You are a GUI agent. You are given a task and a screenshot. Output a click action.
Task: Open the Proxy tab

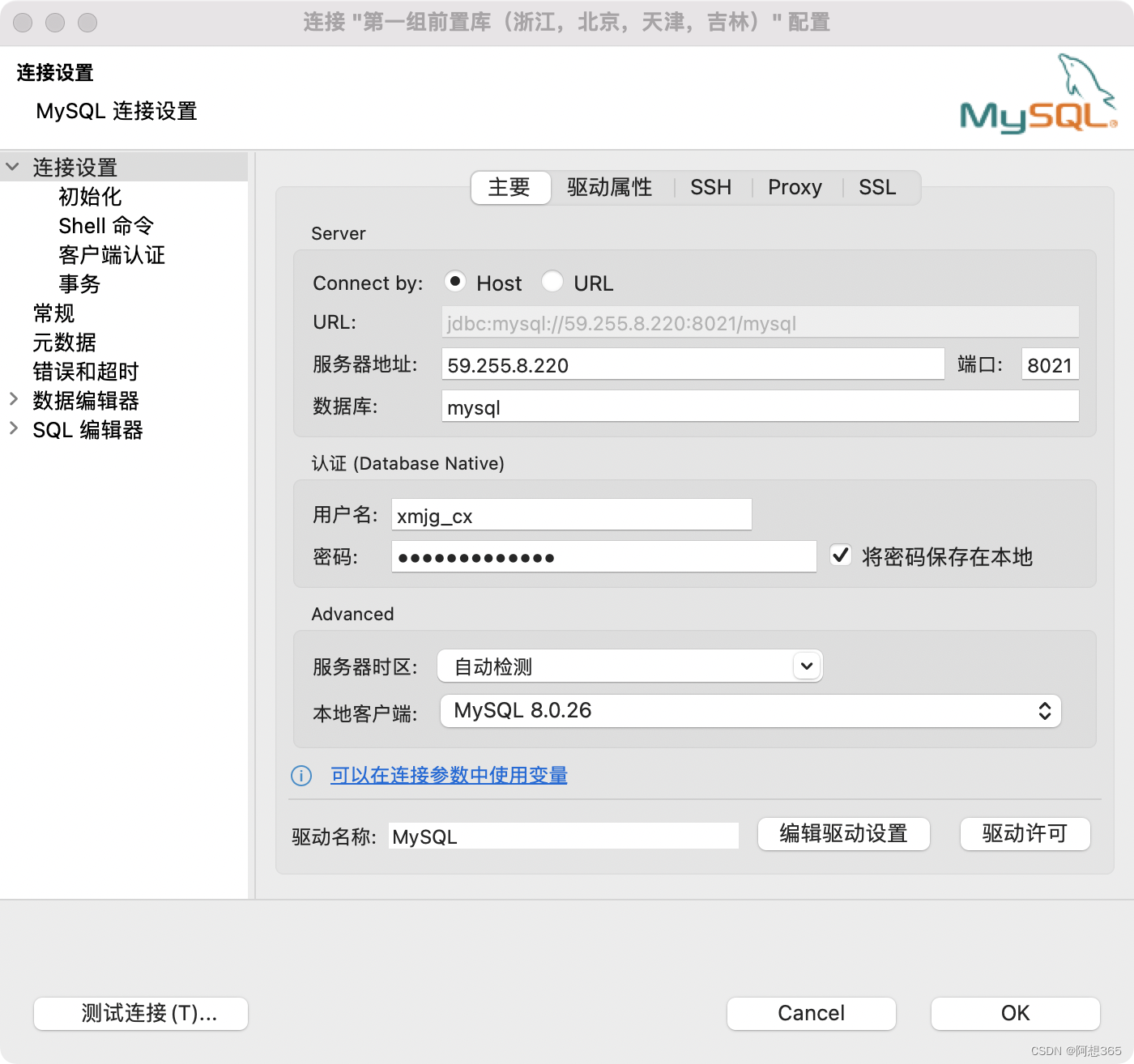coord(795,187)
